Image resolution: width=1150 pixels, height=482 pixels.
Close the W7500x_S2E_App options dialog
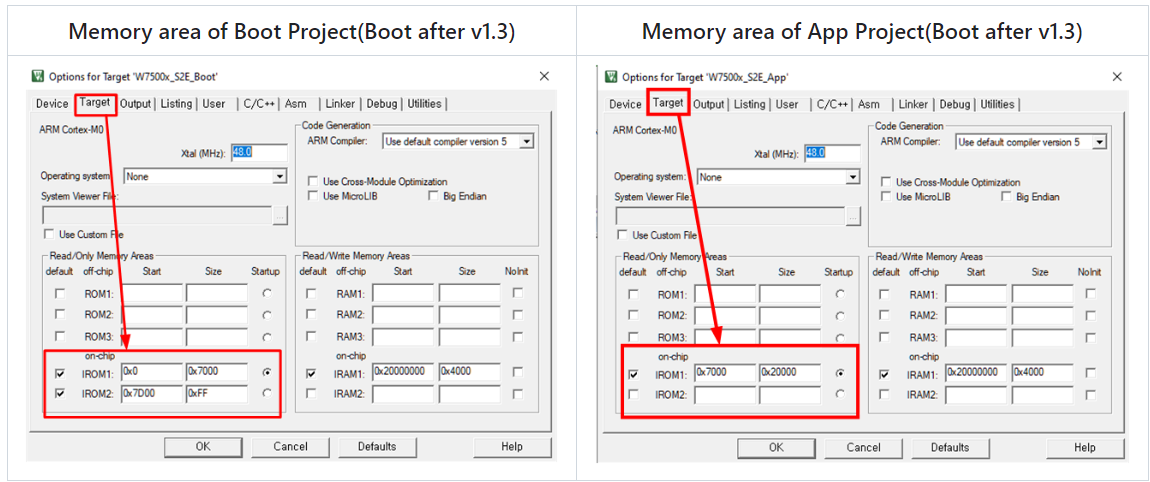pyautogui.click(x=1117, y=77)
